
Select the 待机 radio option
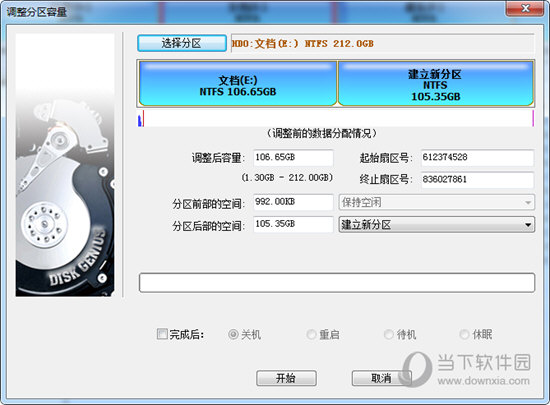click(389, 334)
